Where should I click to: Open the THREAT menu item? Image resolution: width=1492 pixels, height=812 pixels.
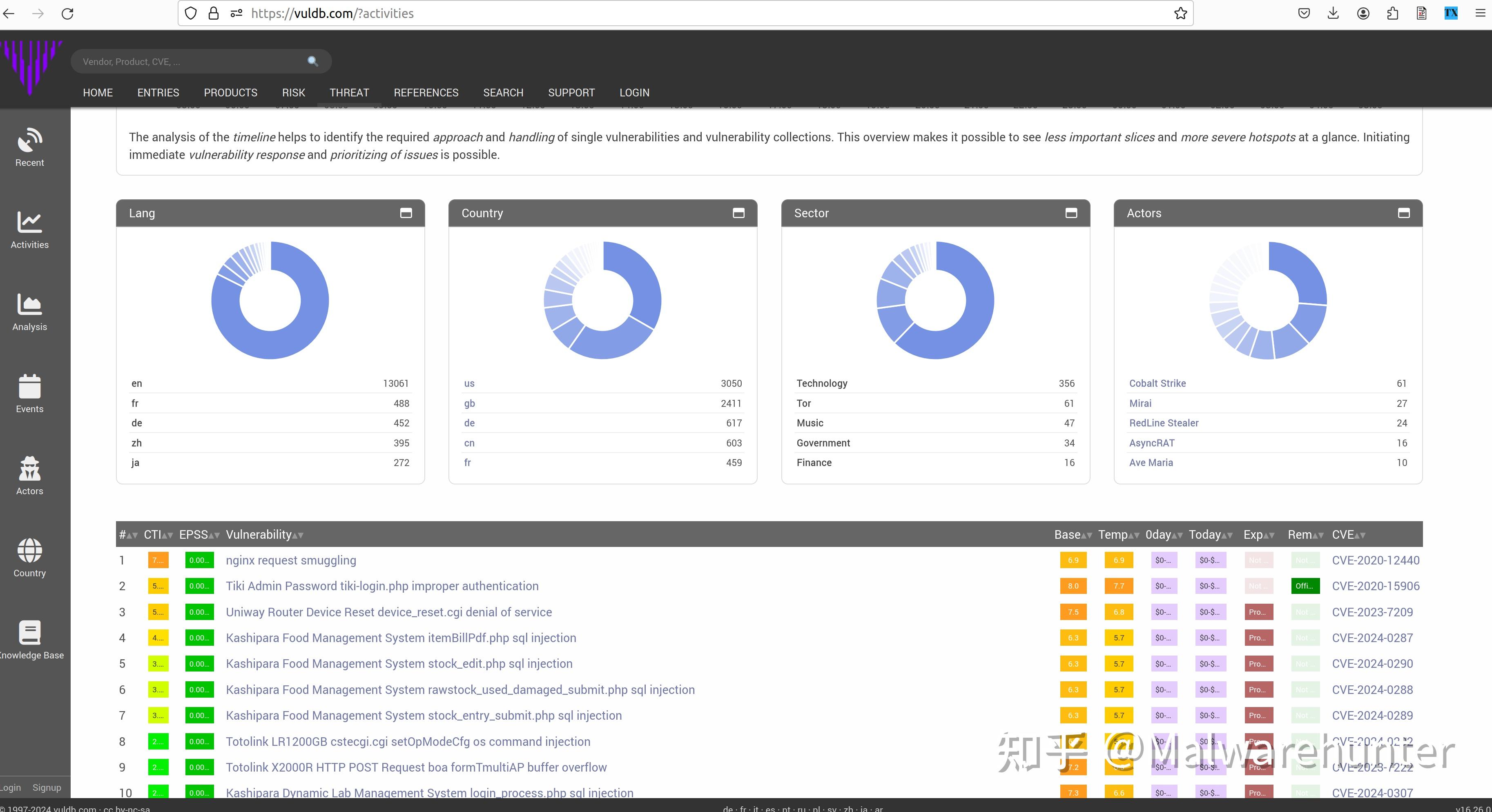pyautogui.click(x=349, y=93)
